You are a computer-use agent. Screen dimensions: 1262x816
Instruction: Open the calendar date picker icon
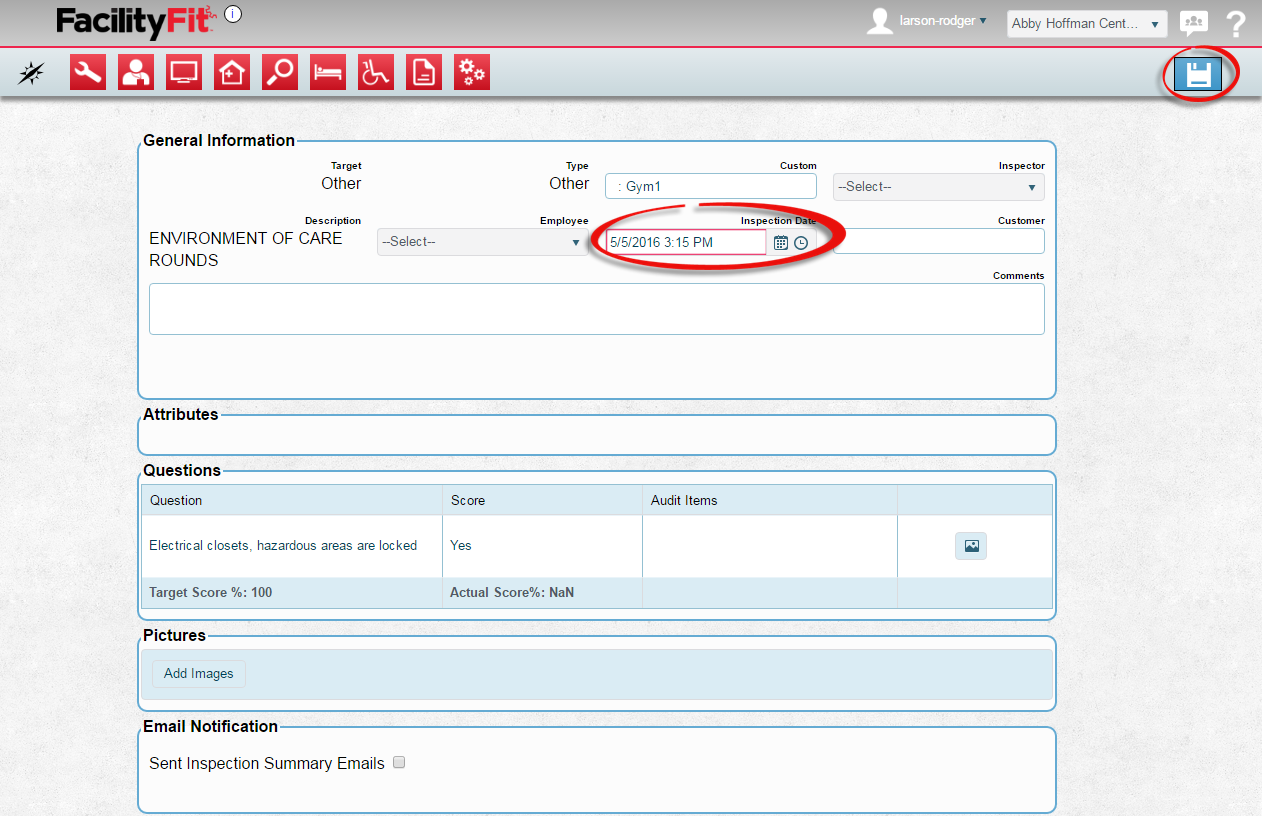tap(781, 243)
